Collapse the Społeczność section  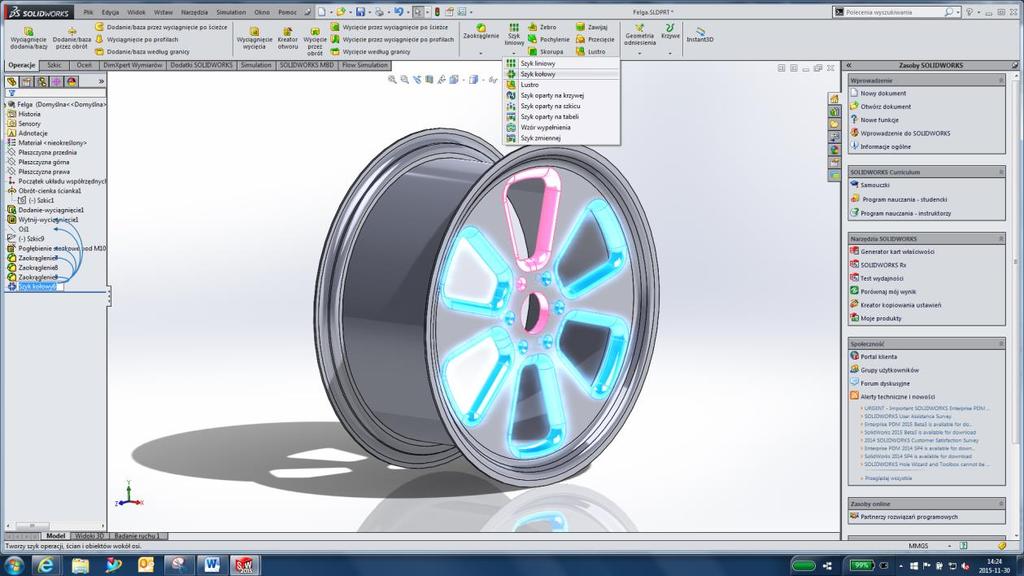[1001, 344]
